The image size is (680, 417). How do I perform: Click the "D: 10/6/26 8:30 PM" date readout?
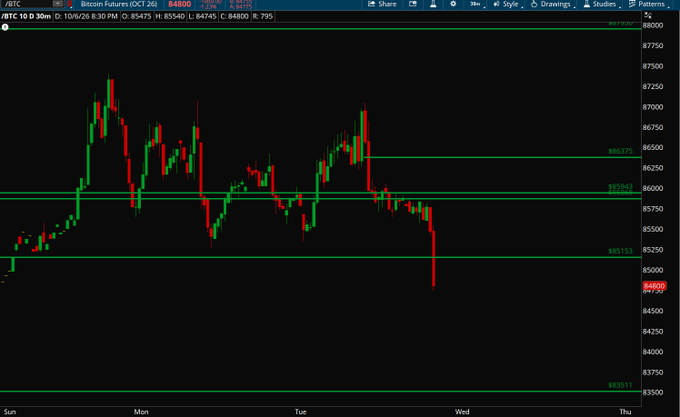(x=86, y=16)
